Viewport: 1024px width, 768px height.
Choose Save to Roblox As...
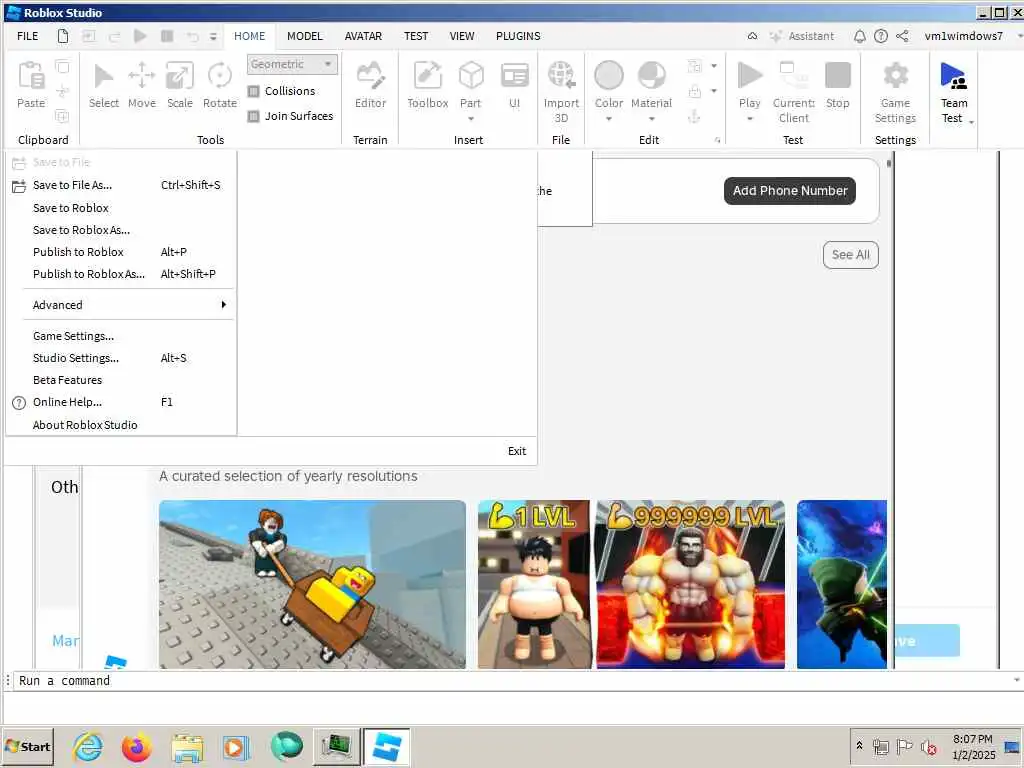tap(121, 230)
